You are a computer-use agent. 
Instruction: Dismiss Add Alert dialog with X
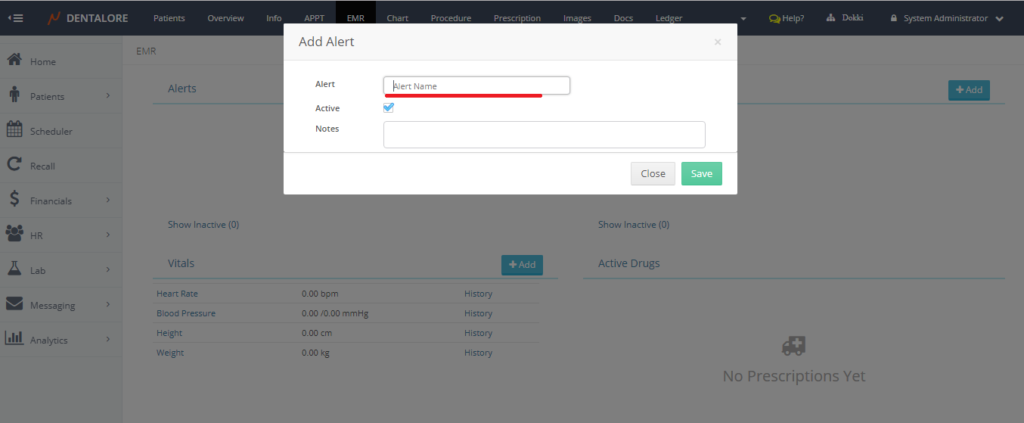click(717, 42)
